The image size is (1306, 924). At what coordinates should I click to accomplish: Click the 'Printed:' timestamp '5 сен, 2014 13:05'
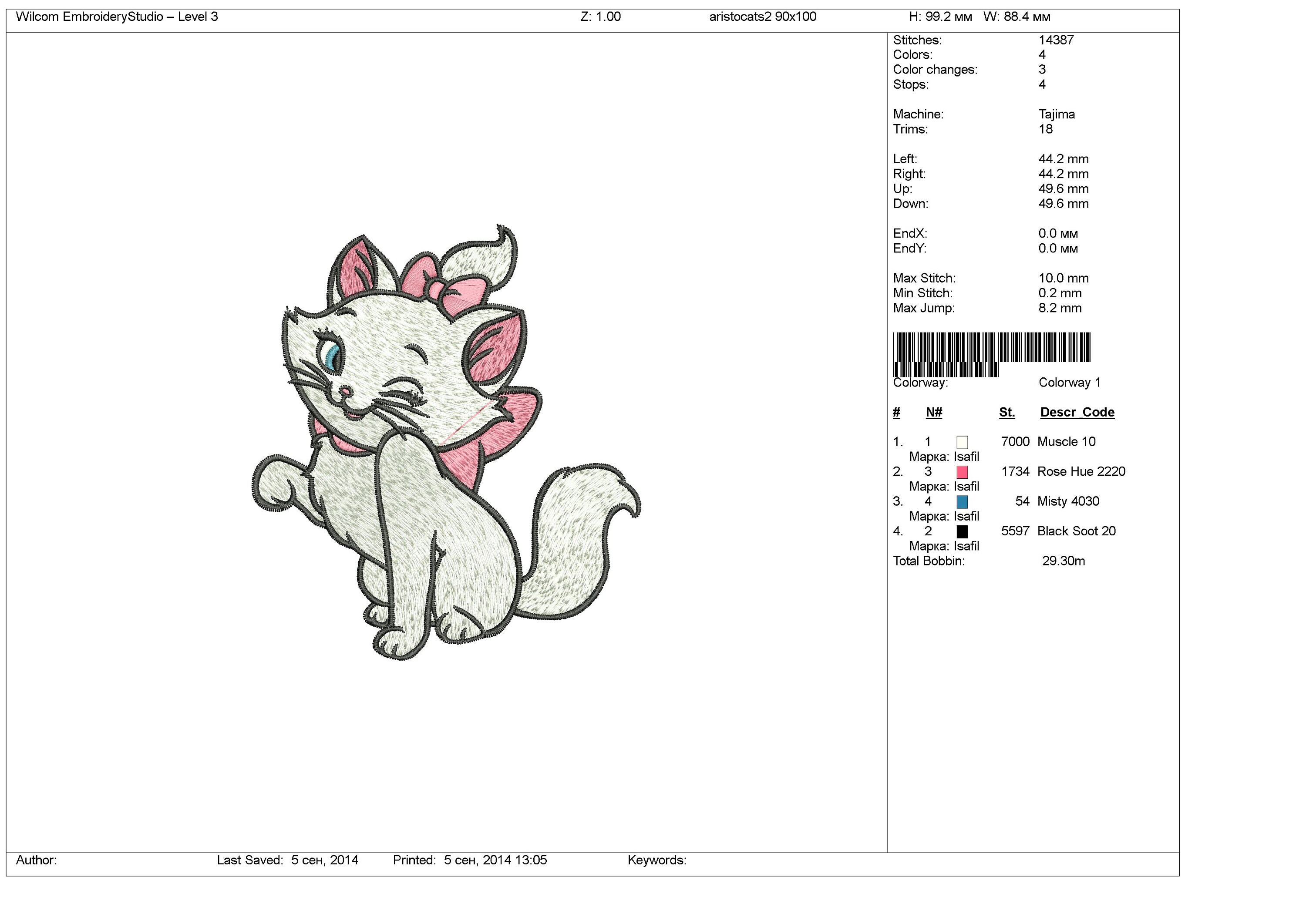point(495,860)
